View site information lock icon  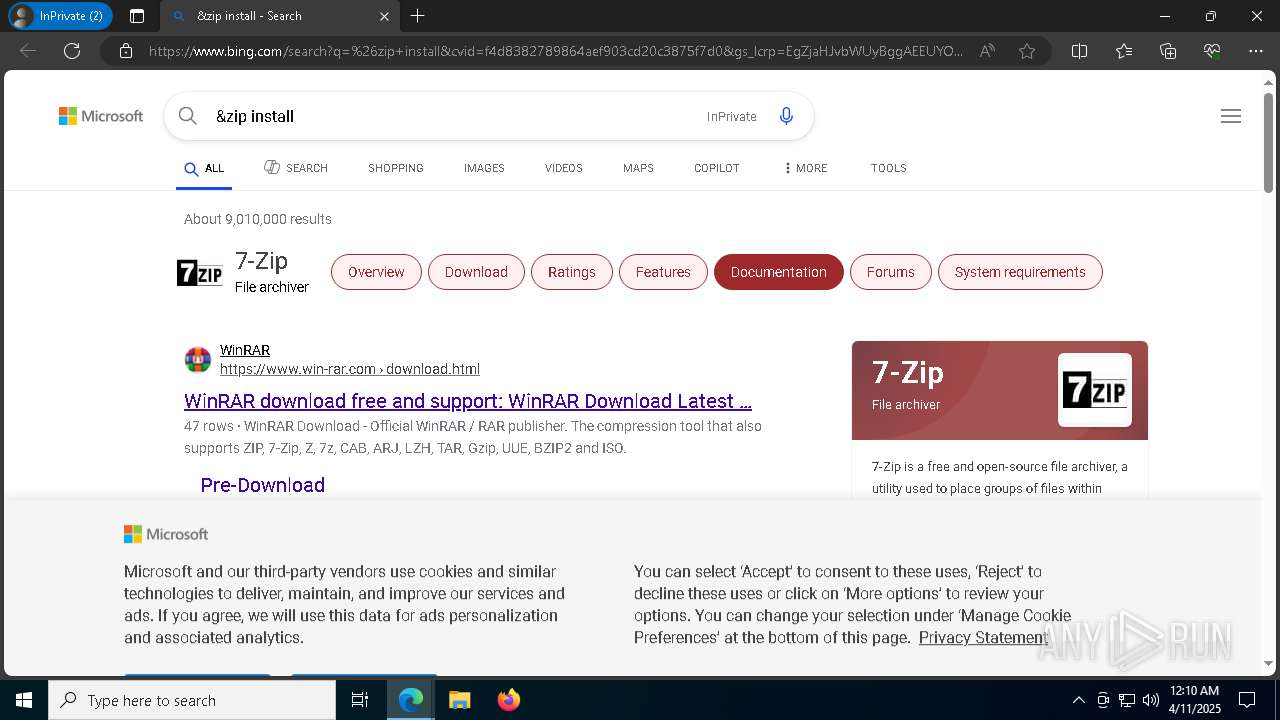point(125,51)
